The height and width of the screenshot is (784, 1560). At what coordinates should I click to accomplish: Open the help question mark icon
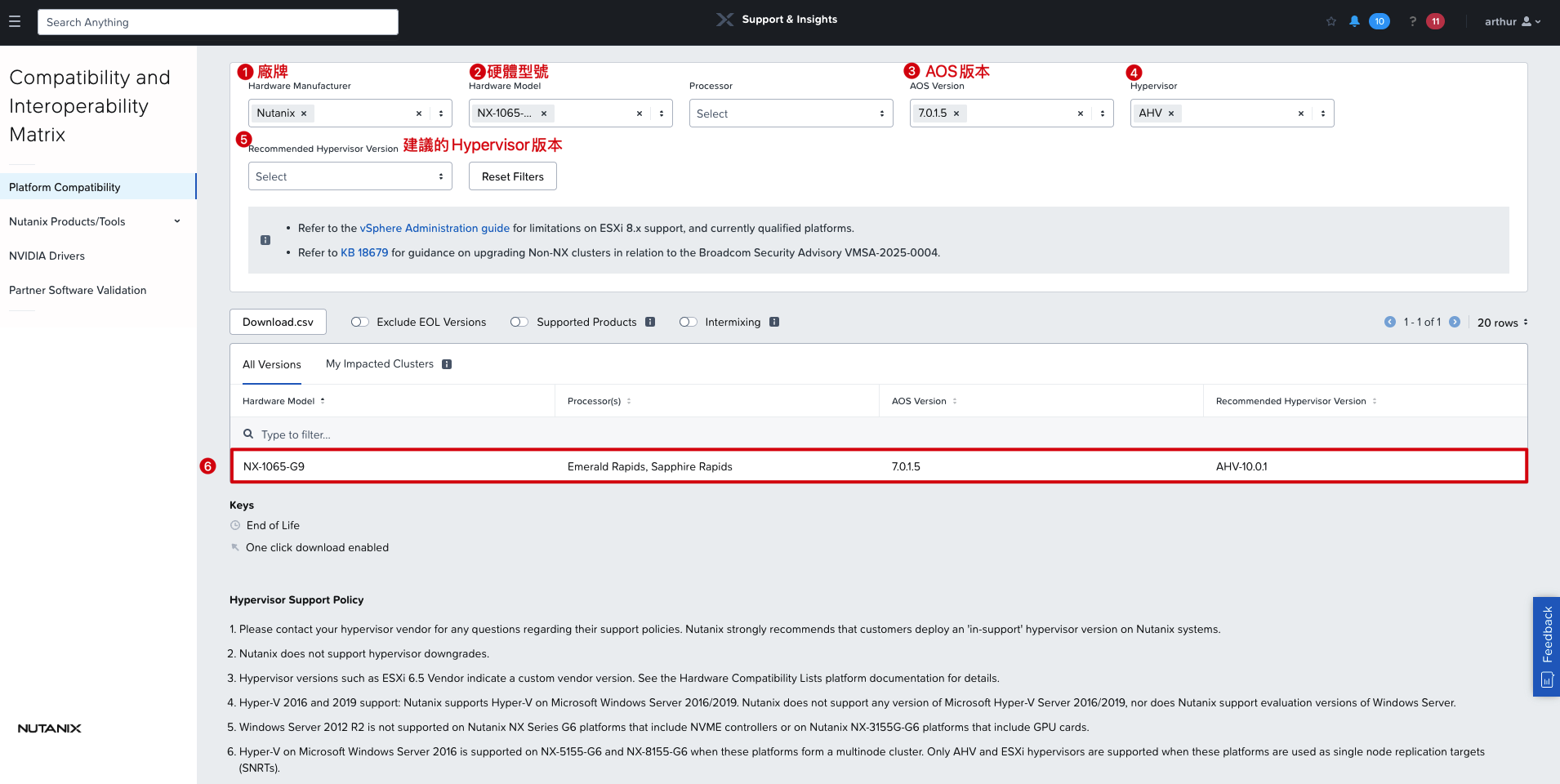[x=1412, y=21]
